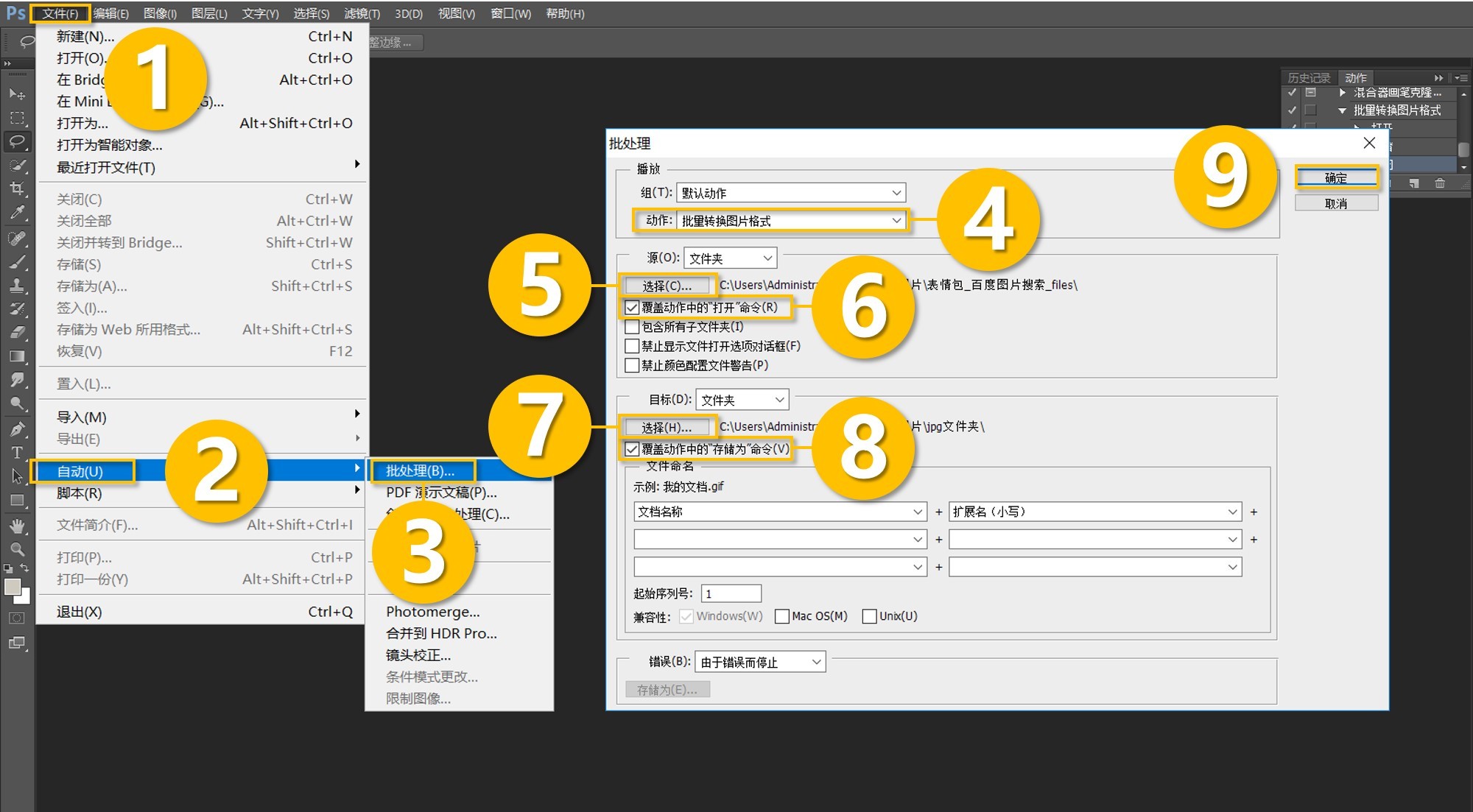1473x812 pixels.
Task: Select the Smudge tool
Action: point(17,380)
